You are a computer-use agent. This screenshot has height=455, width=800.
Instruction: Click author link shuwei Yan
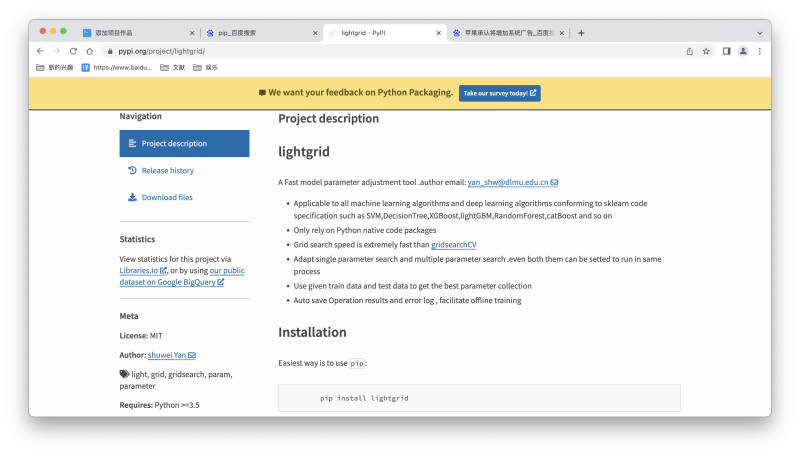(171, 355)
